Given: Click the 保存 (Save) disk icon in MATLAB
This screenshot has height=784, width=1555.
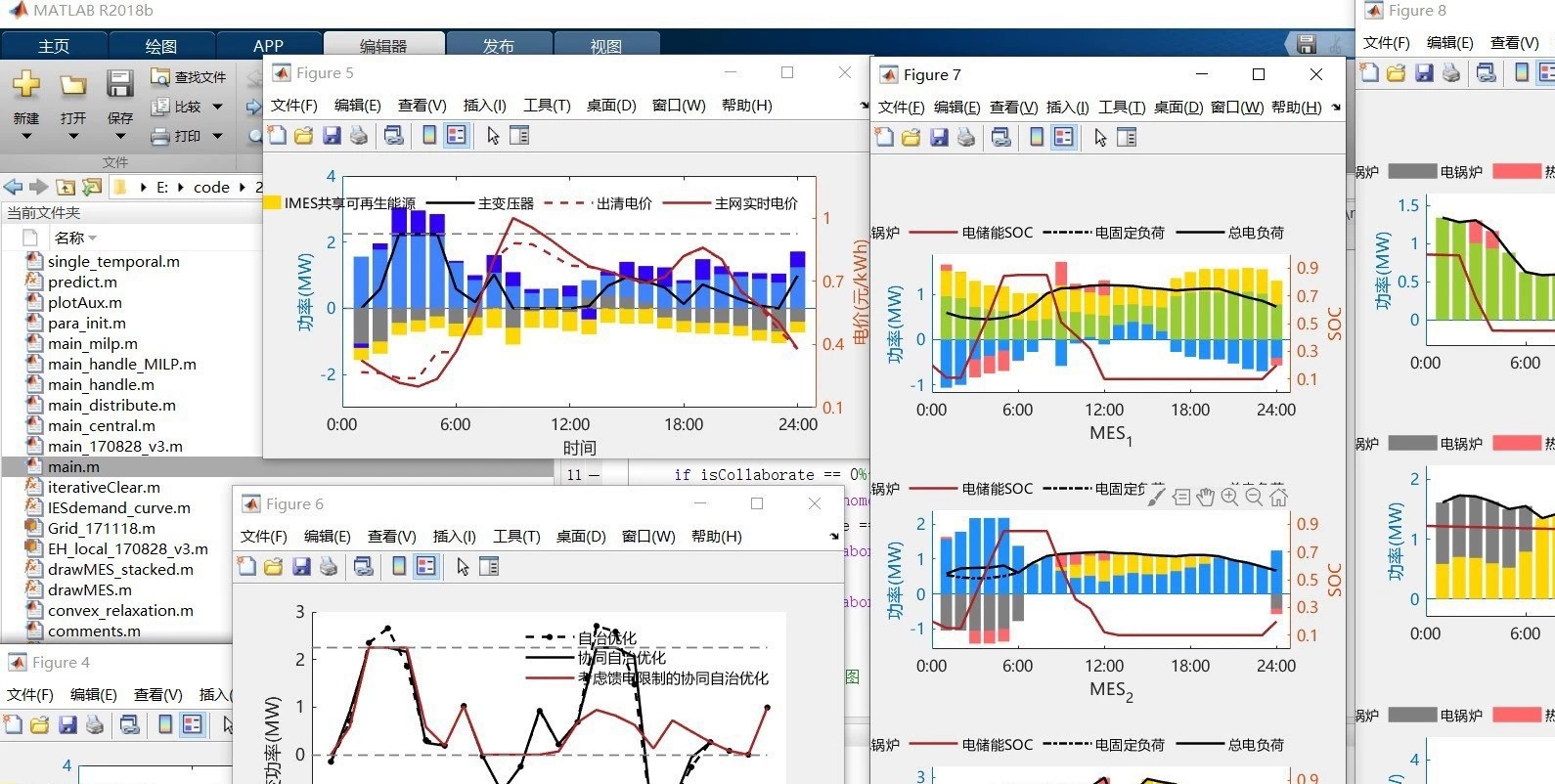Looking at the screenshot, I should click(119, 84).
